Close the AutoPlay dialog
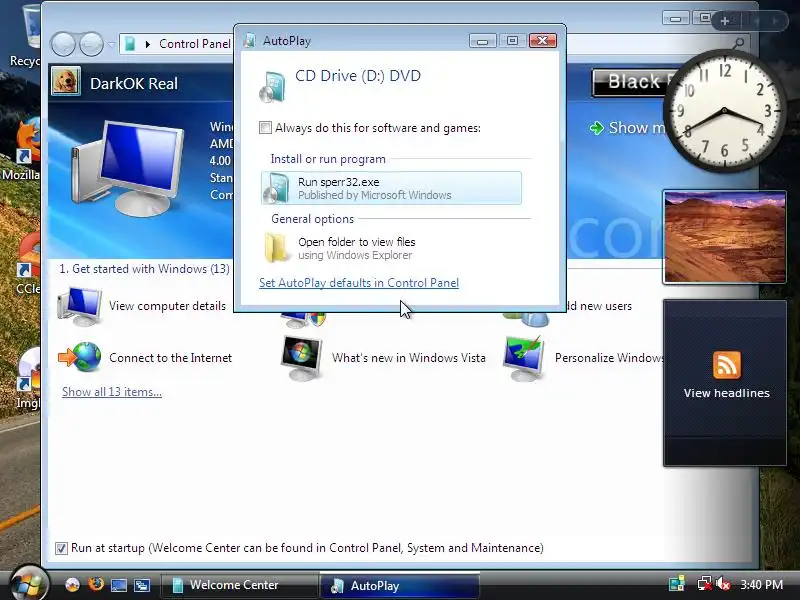 [x=542, y=41]
